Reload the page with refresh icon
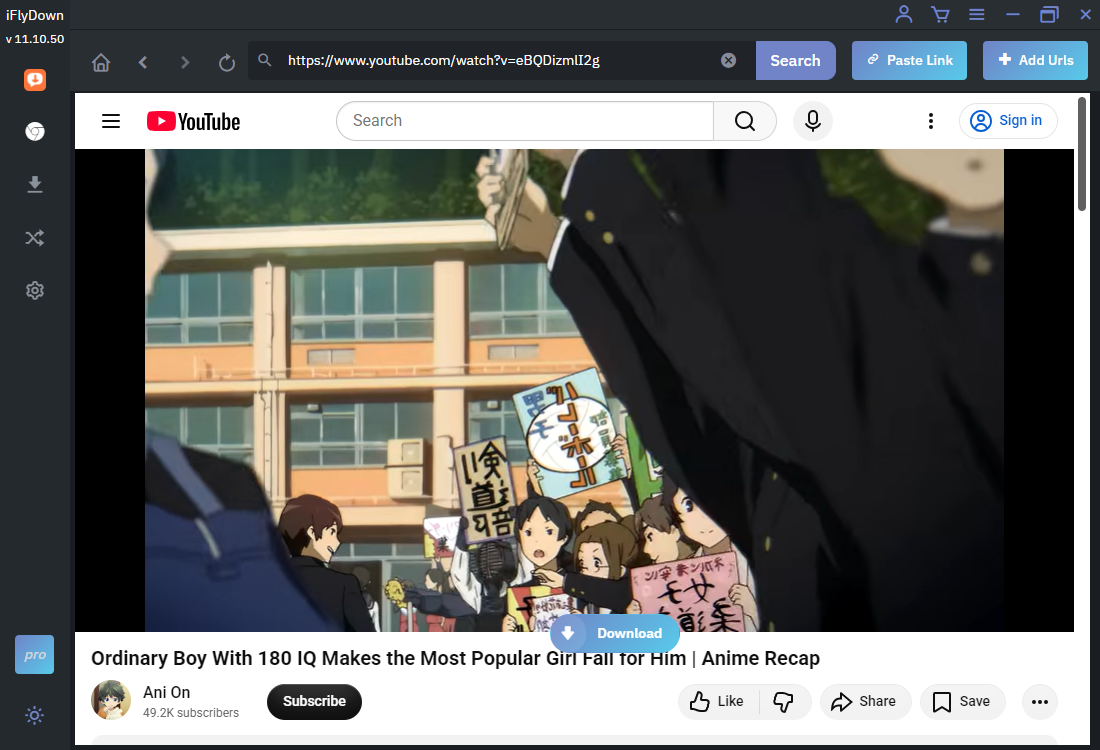 227,62
